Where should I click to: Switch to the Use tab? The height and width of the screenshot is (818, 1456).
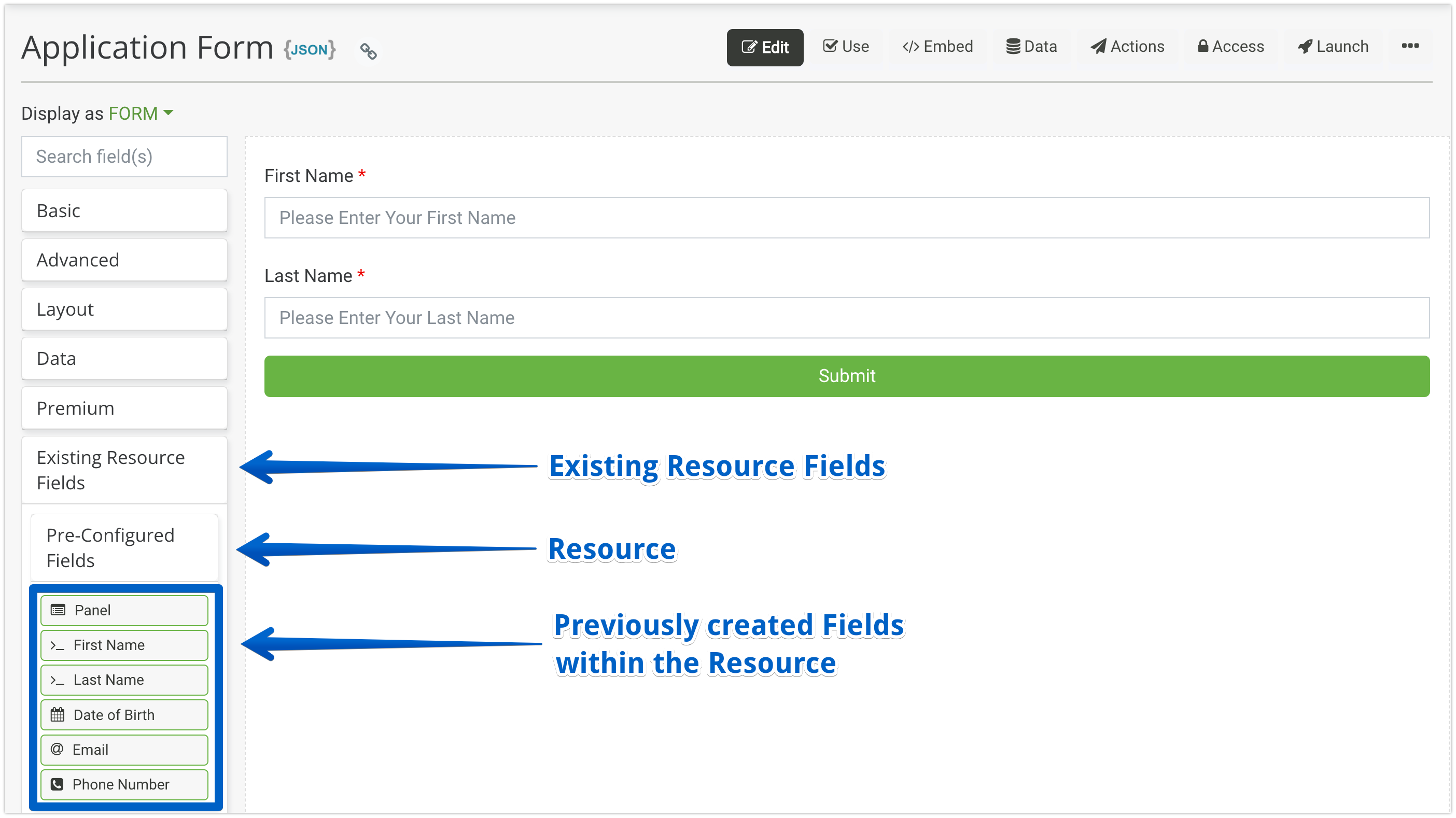click(x=846, y=47)
